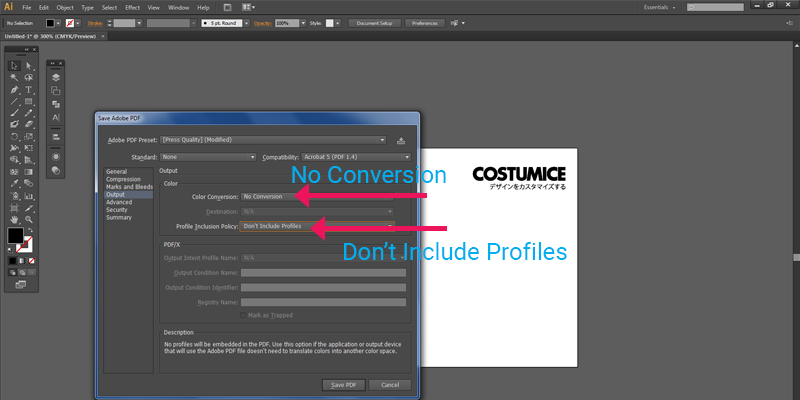Image resolution: width=800 pixels, height=400 pixels.
Task: Expand the Essentials workspace switcher
Action: [x=659, y=7]
